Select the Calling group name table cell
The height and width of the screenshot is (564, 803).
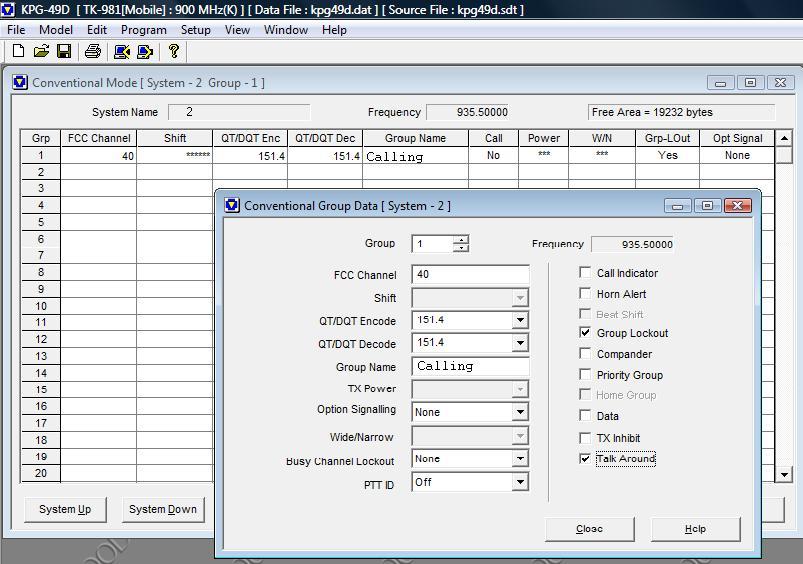(x=415, y=156)
